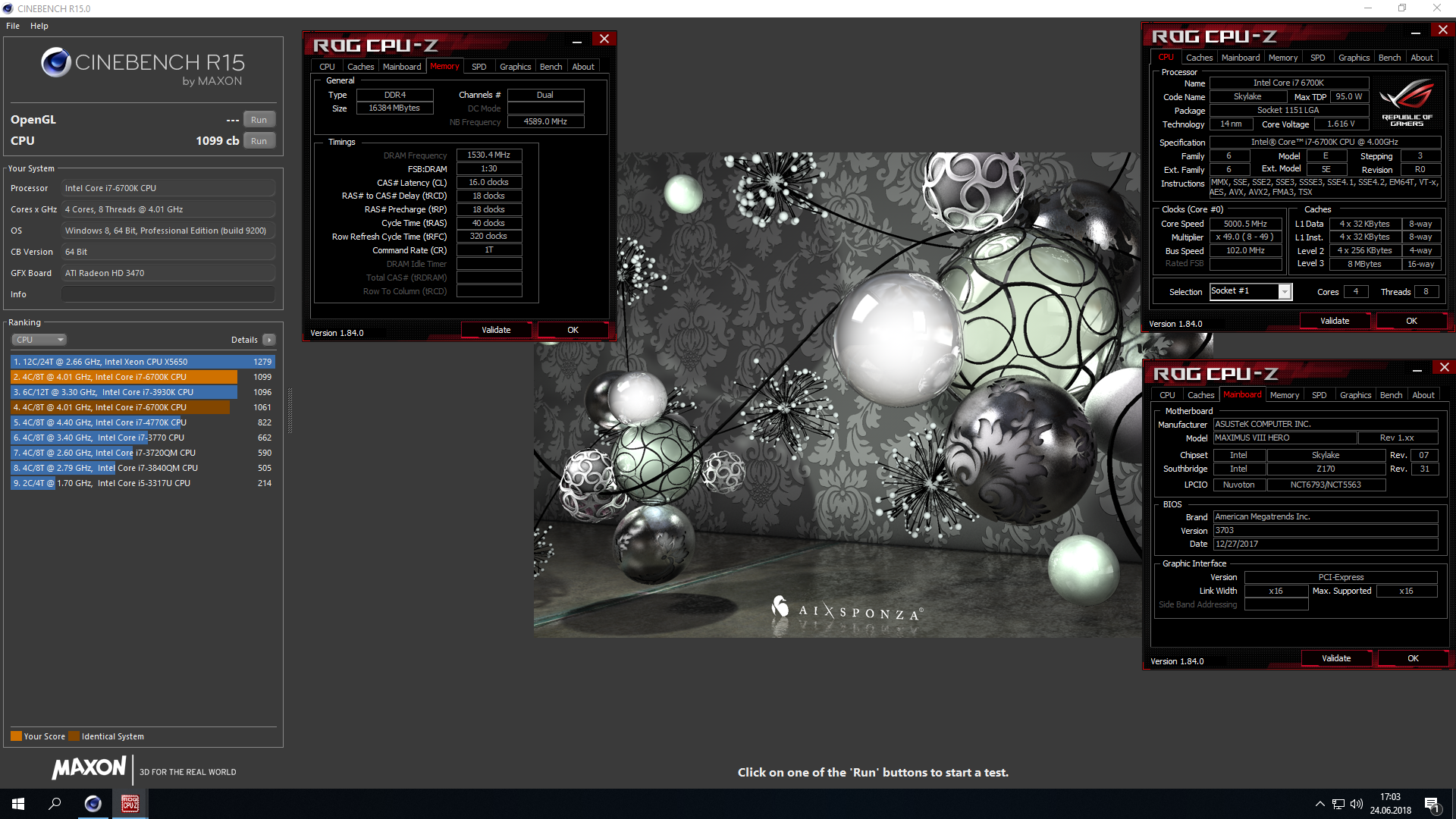Minimize the CPU tab CPU-Z window
The height and width of the screenshot is (819, 1456).
click(x=1415, y=31)
